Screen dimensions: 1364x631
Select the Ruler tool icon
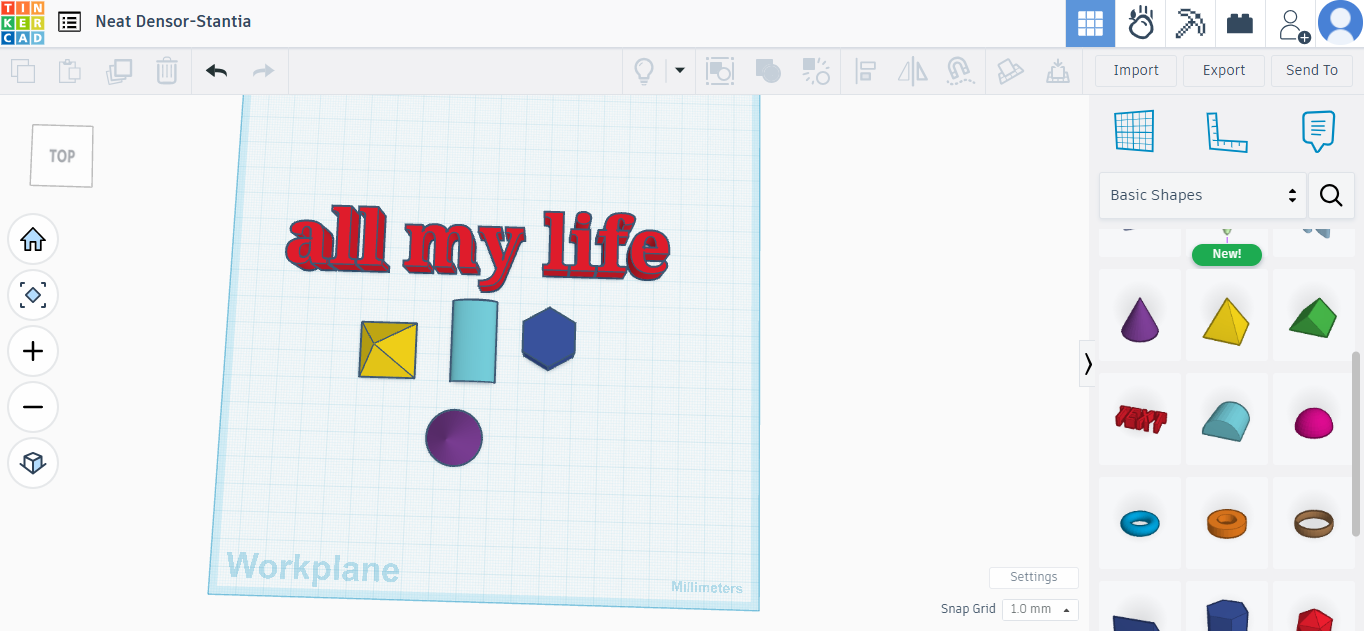1226,131
